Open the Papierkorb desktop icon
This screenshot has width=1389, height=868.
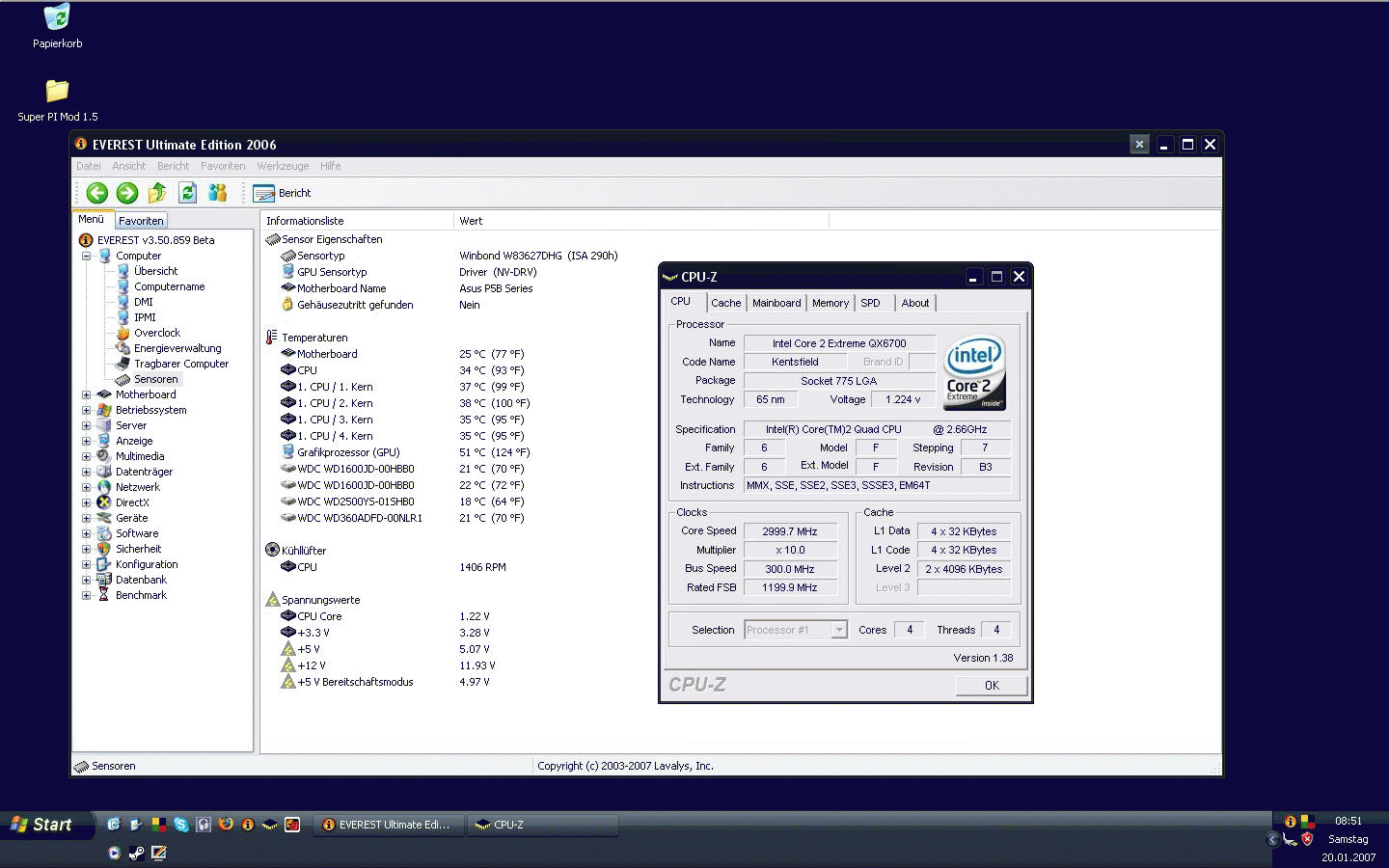[57, 26]
